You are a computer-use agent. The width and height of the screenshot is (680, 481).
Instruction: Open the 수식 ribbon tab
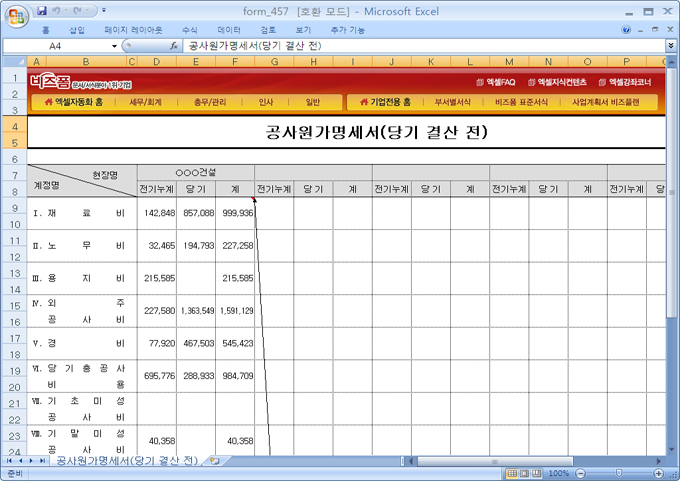tap(190, 30)
